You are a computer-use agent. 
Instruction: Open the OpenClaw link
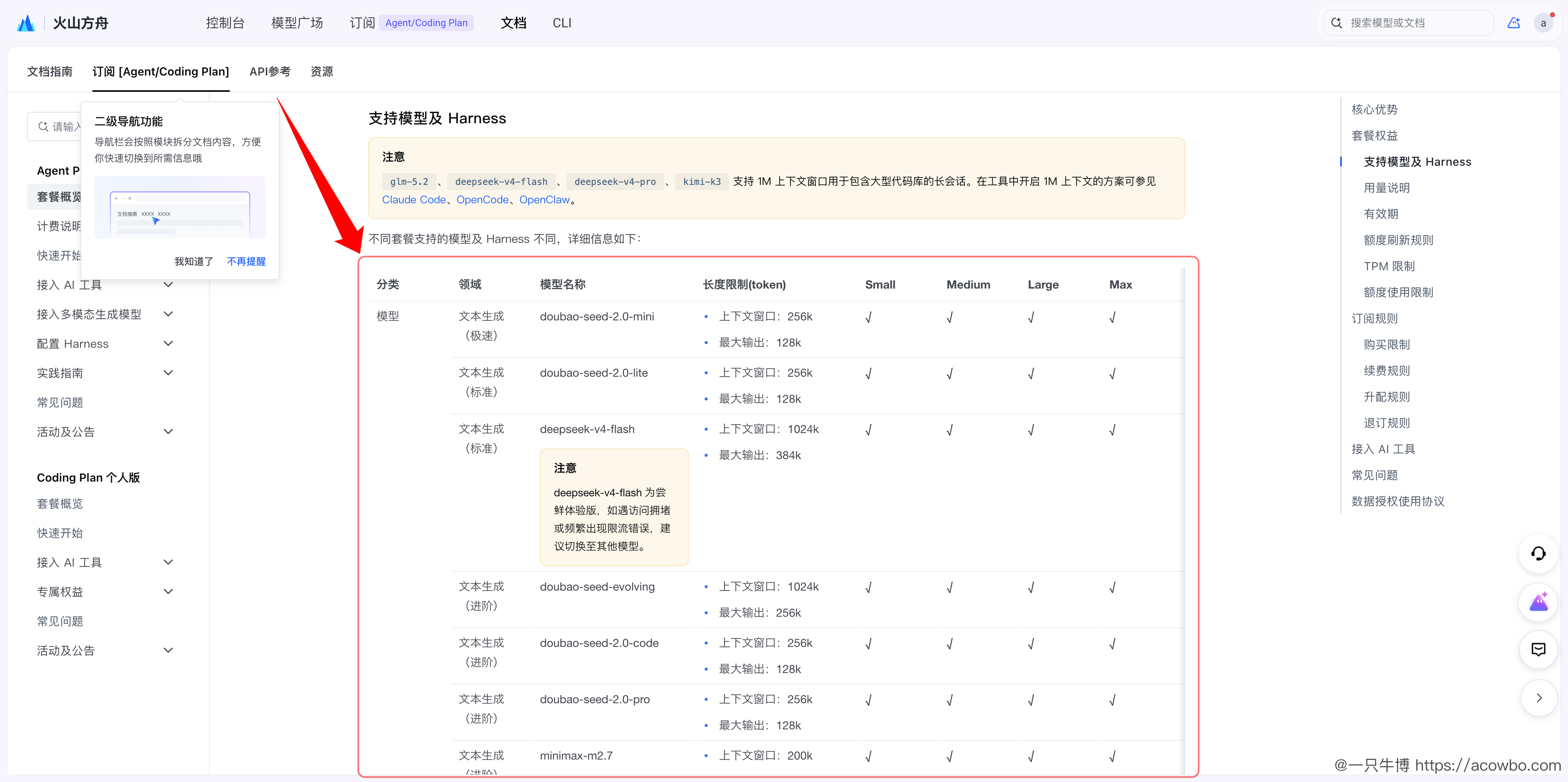click(x=545, y=200)
